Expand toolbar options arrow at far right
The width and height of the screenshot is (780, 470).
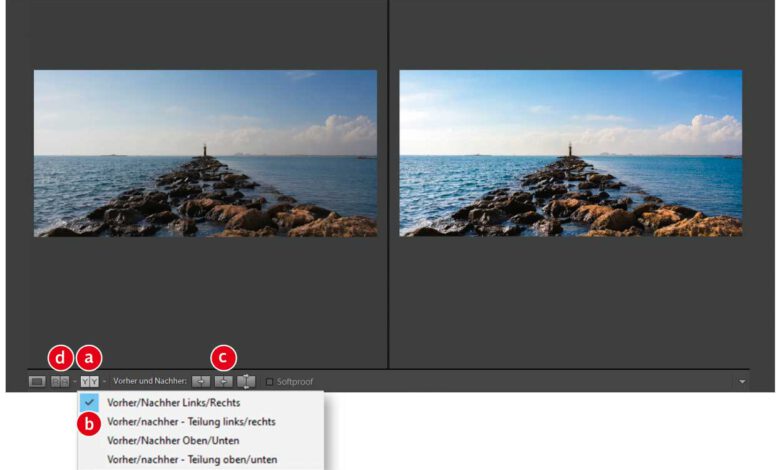tap(741, 382)
